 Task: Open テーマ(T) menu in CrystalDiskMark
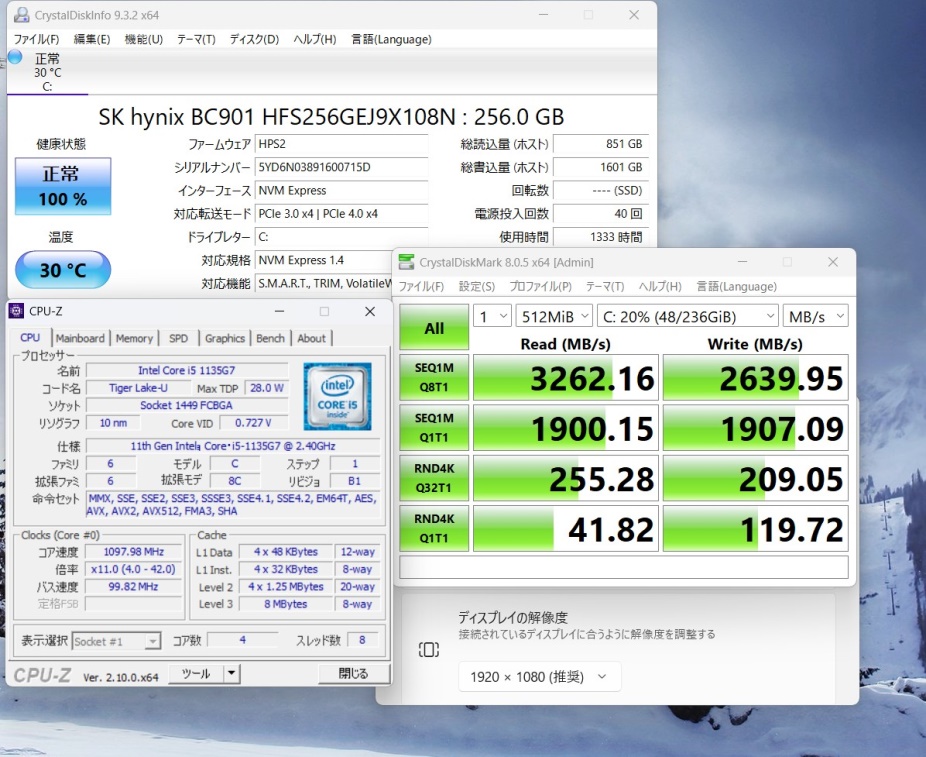coord(605,286)
